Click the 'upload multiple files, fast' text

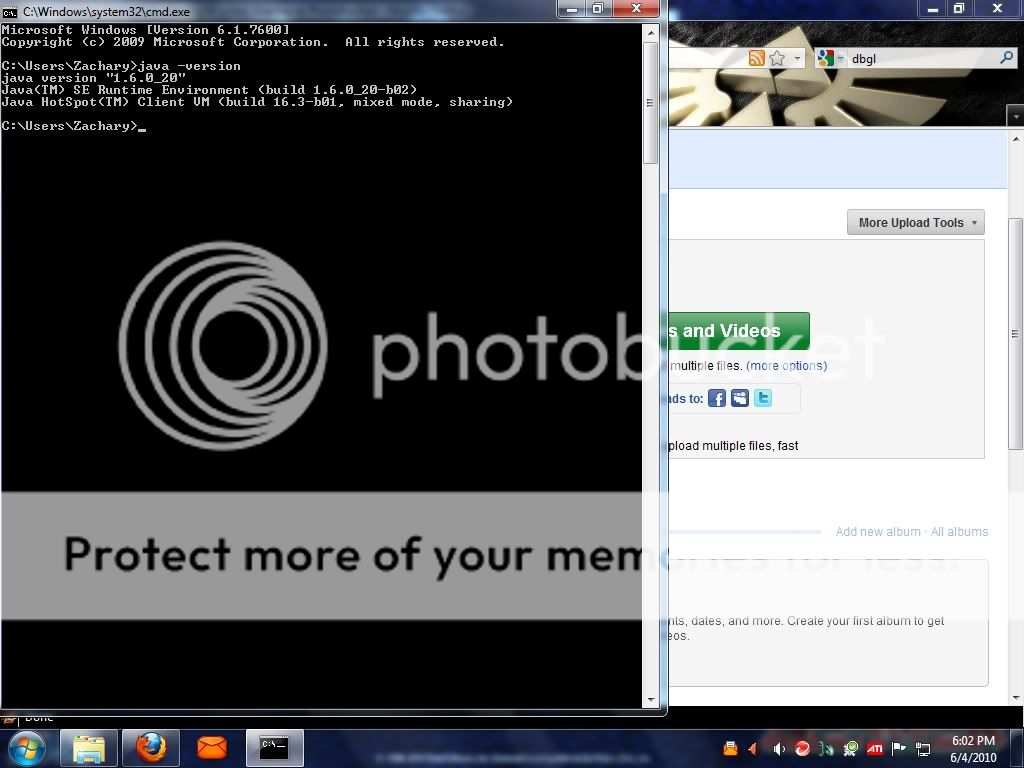(733, 445)
